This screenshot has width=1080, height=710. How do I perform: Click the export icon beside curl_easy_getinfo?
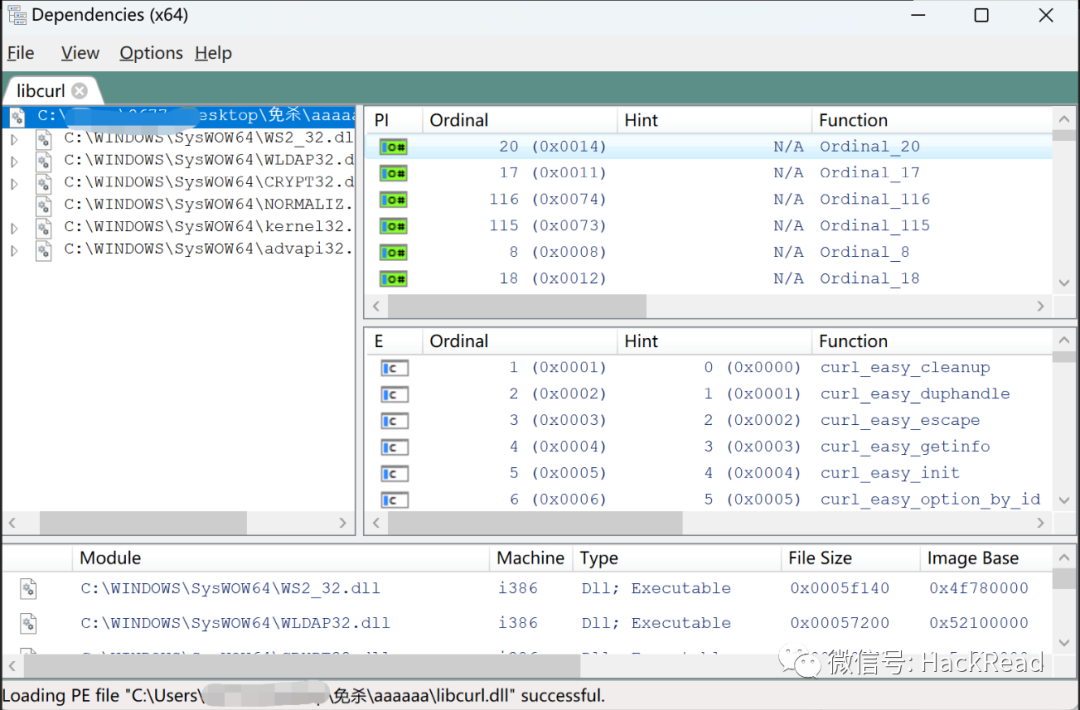point(394,447)
